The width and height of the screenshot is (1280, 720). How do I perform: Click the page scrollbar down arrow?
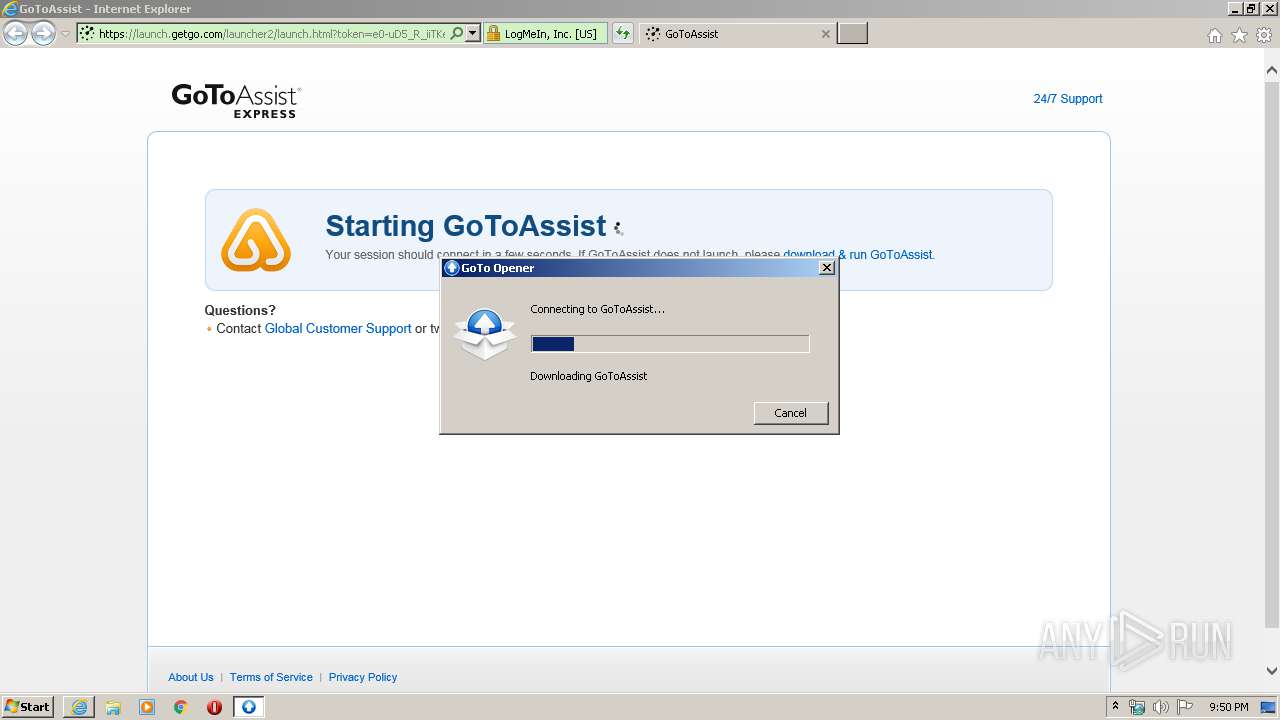[x=1271, y=671]
